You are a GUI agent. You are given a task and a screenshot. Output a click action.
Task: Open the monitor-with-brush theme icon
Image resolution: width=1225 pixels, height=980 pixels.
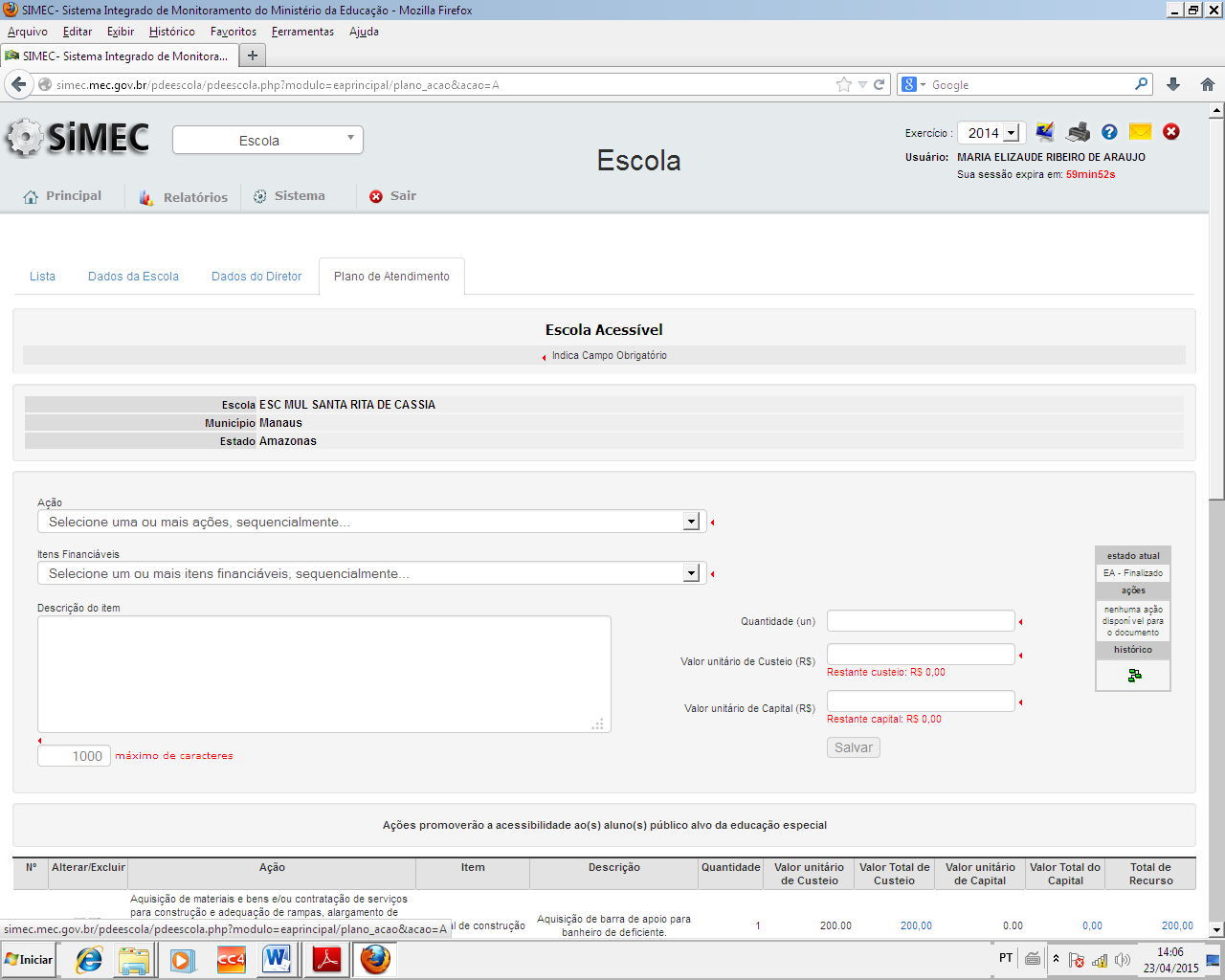1045,132
